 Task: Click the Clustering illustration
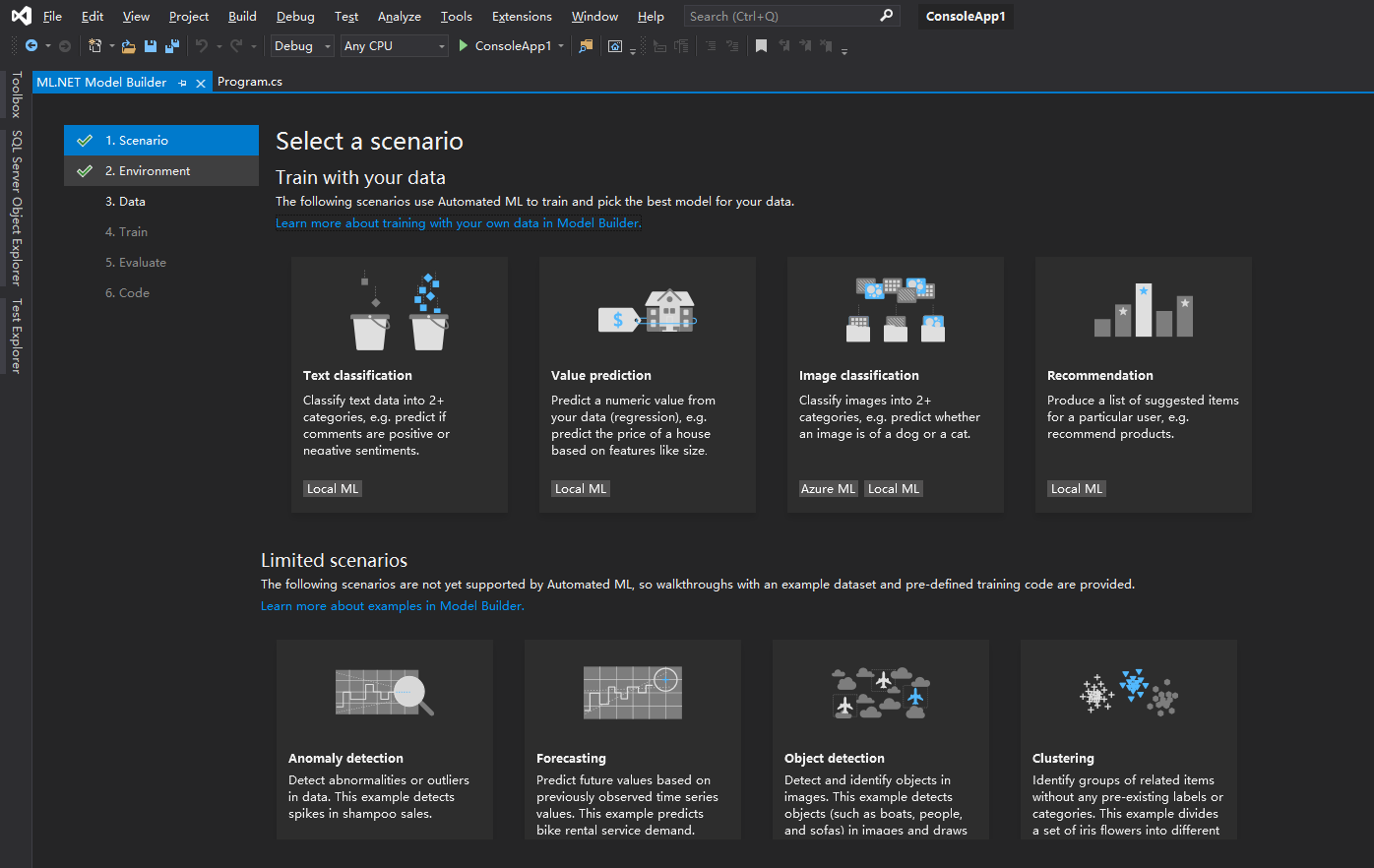(x=1129, y=693)
